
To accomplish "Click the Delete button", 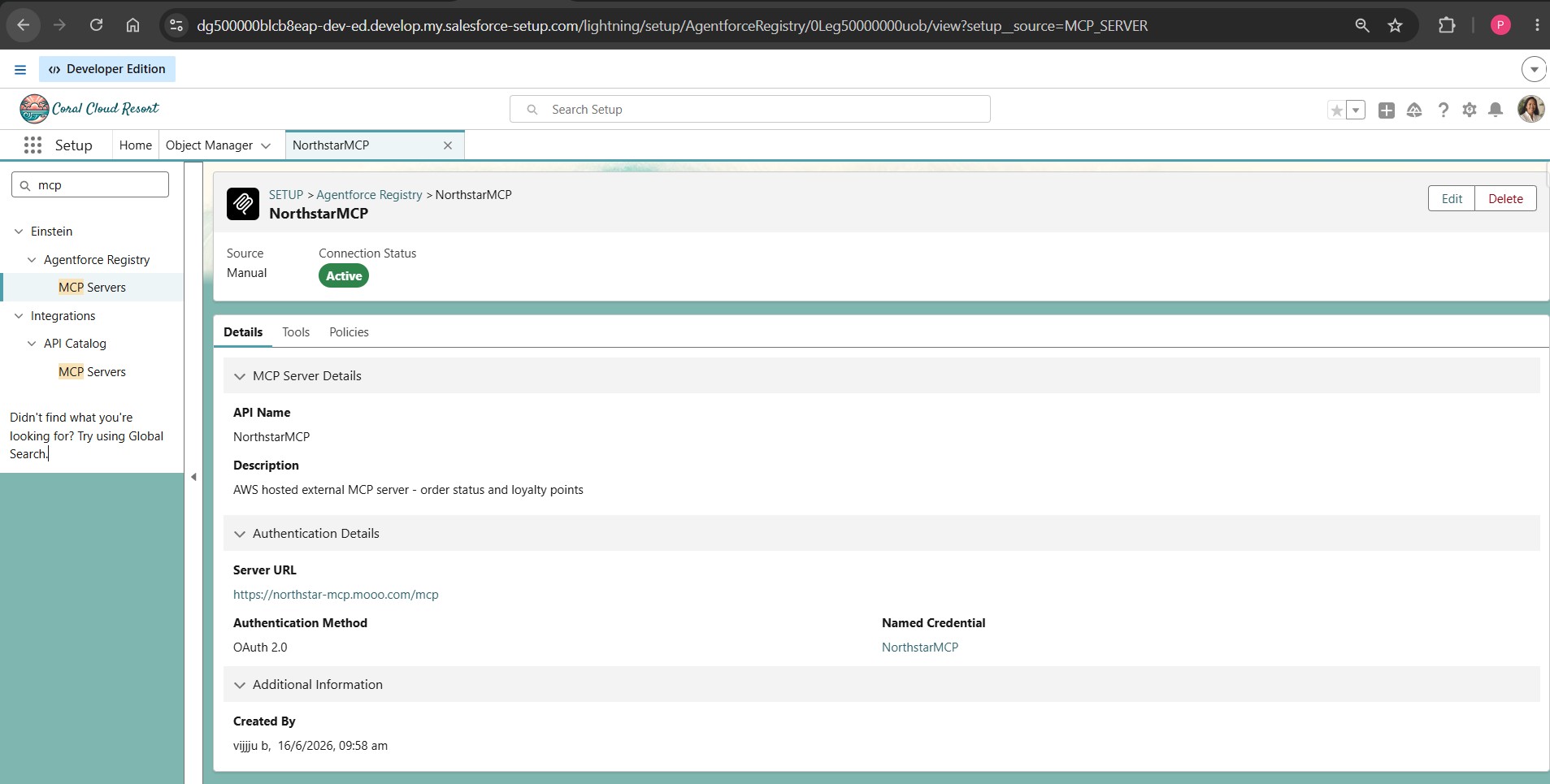I will 1505,199.
